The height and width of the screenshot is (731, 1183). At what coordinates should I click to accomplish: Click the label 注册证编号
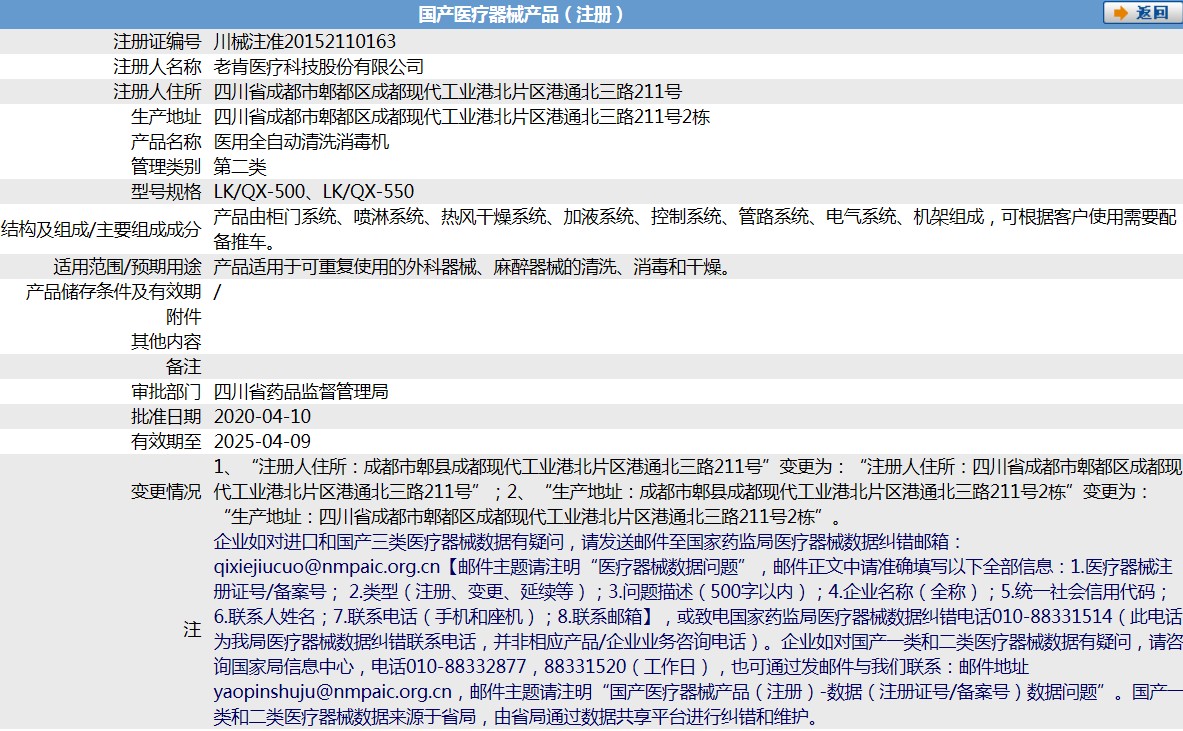coord(157,41)
